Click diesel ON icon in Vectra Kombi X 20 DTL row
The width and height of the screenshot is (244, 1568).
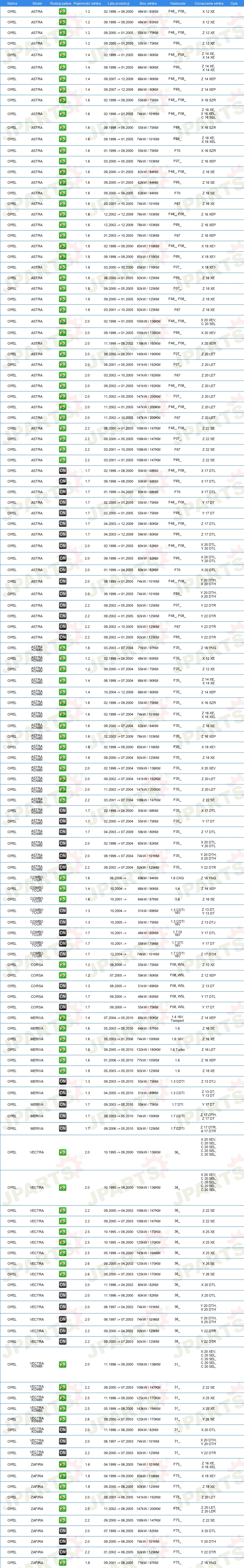point(63,1430)
